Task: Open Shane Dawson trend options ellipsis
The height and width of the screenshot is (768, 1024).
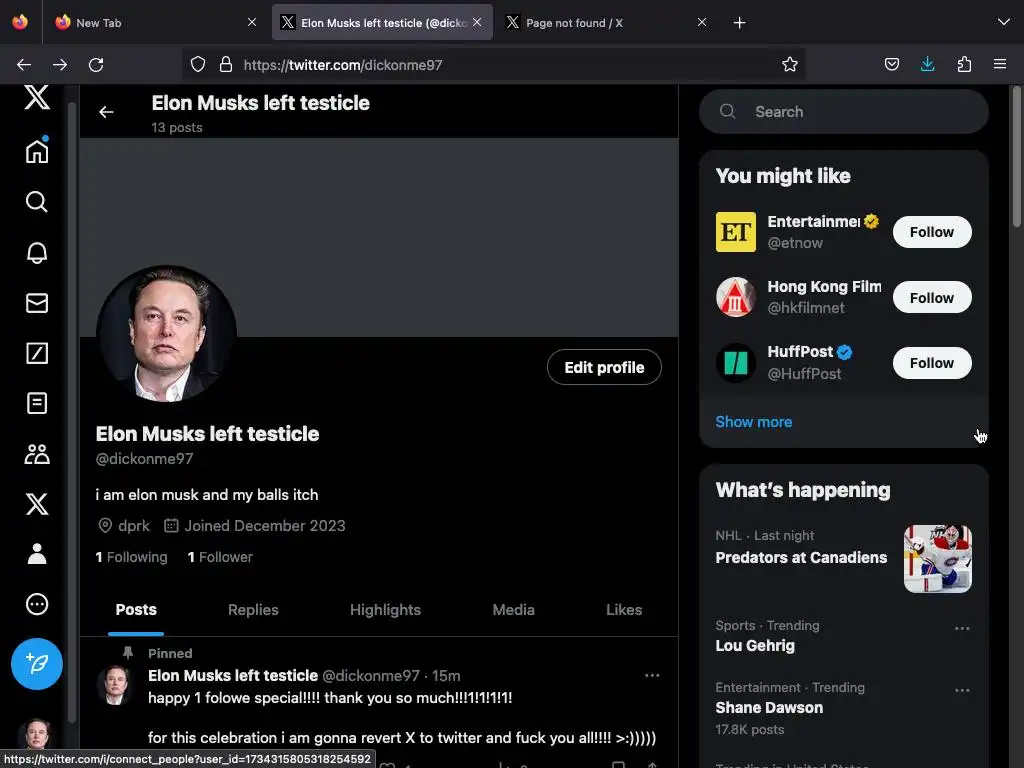Action: tap(962, 690)
